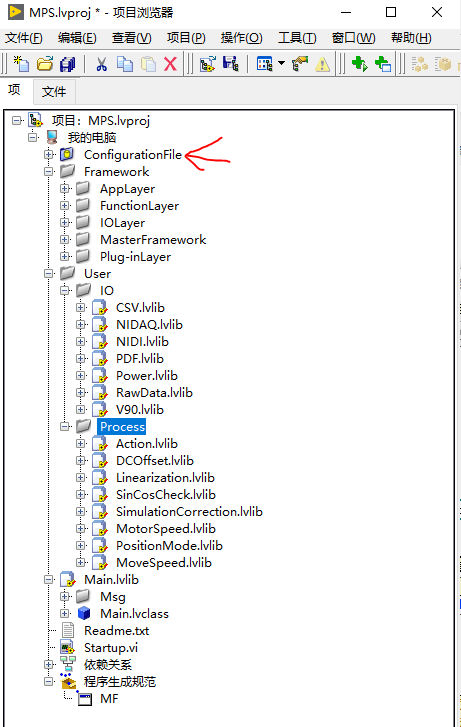Screen dimensions: 461x727
Task: Click the greyed-out package box icon
Action: click(443, 64)
